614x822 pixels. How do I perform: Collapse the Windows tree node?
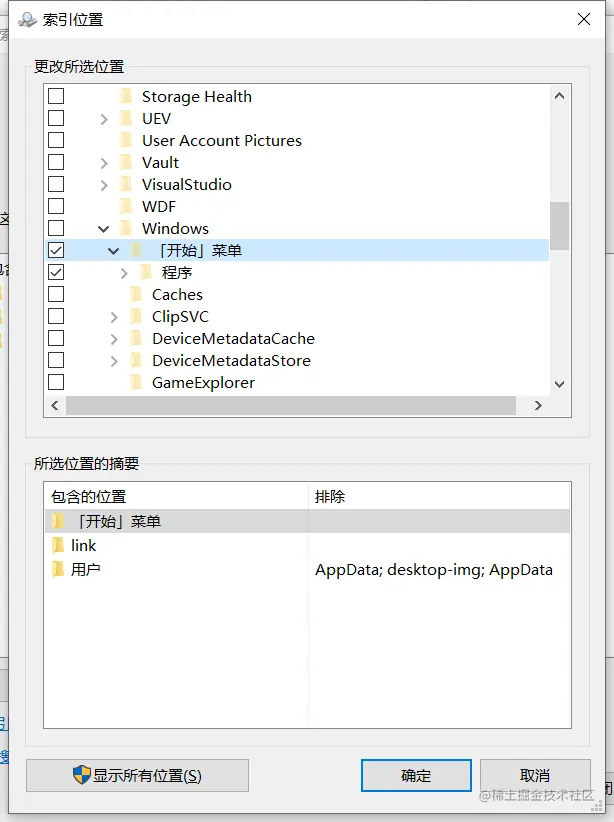pyautogui.click(x=102, y=228)
